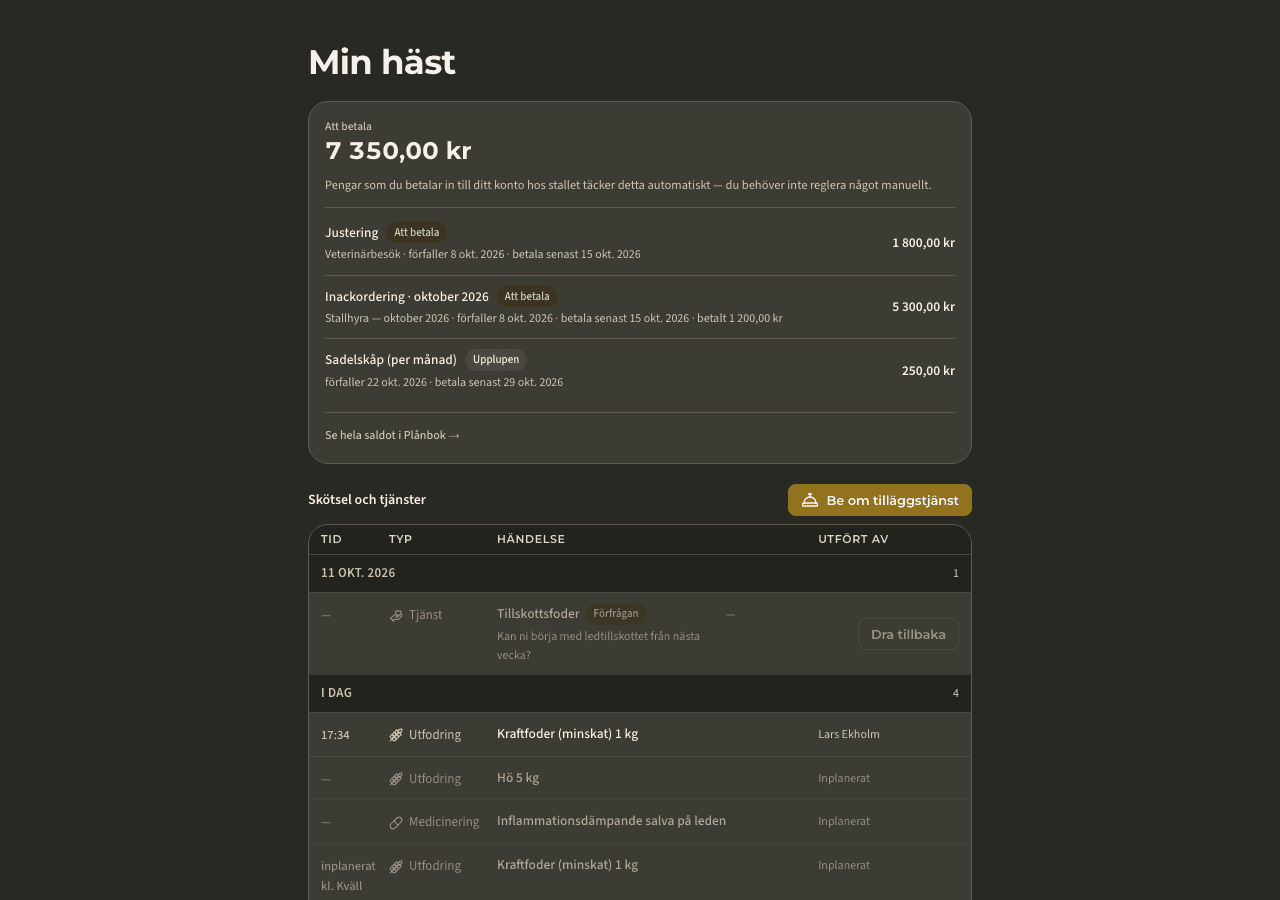Click Inplanerat in the Medicinering row

tap(844, 821)
